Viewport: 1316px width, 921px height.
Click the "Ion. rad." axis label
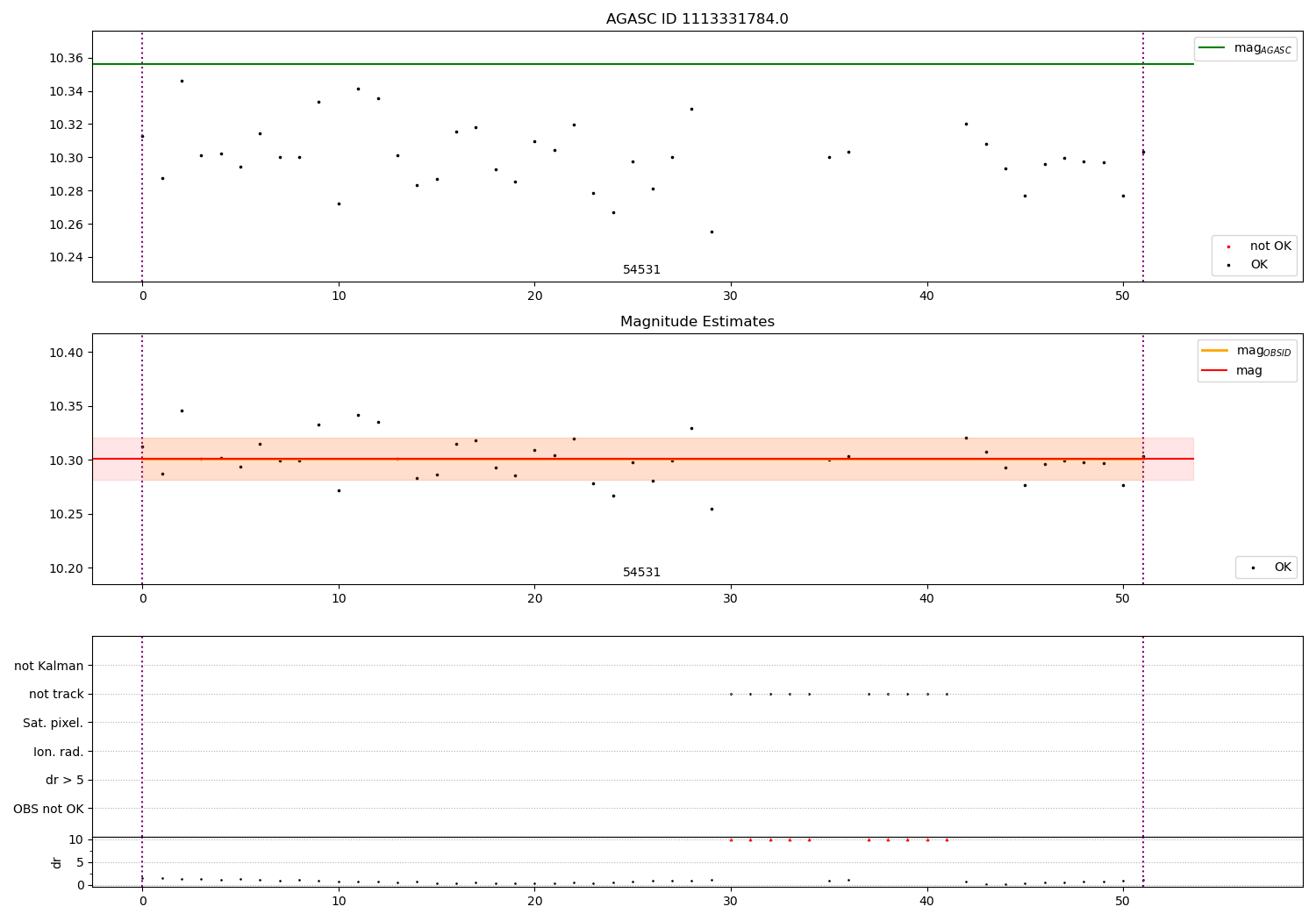click(59, 752)
